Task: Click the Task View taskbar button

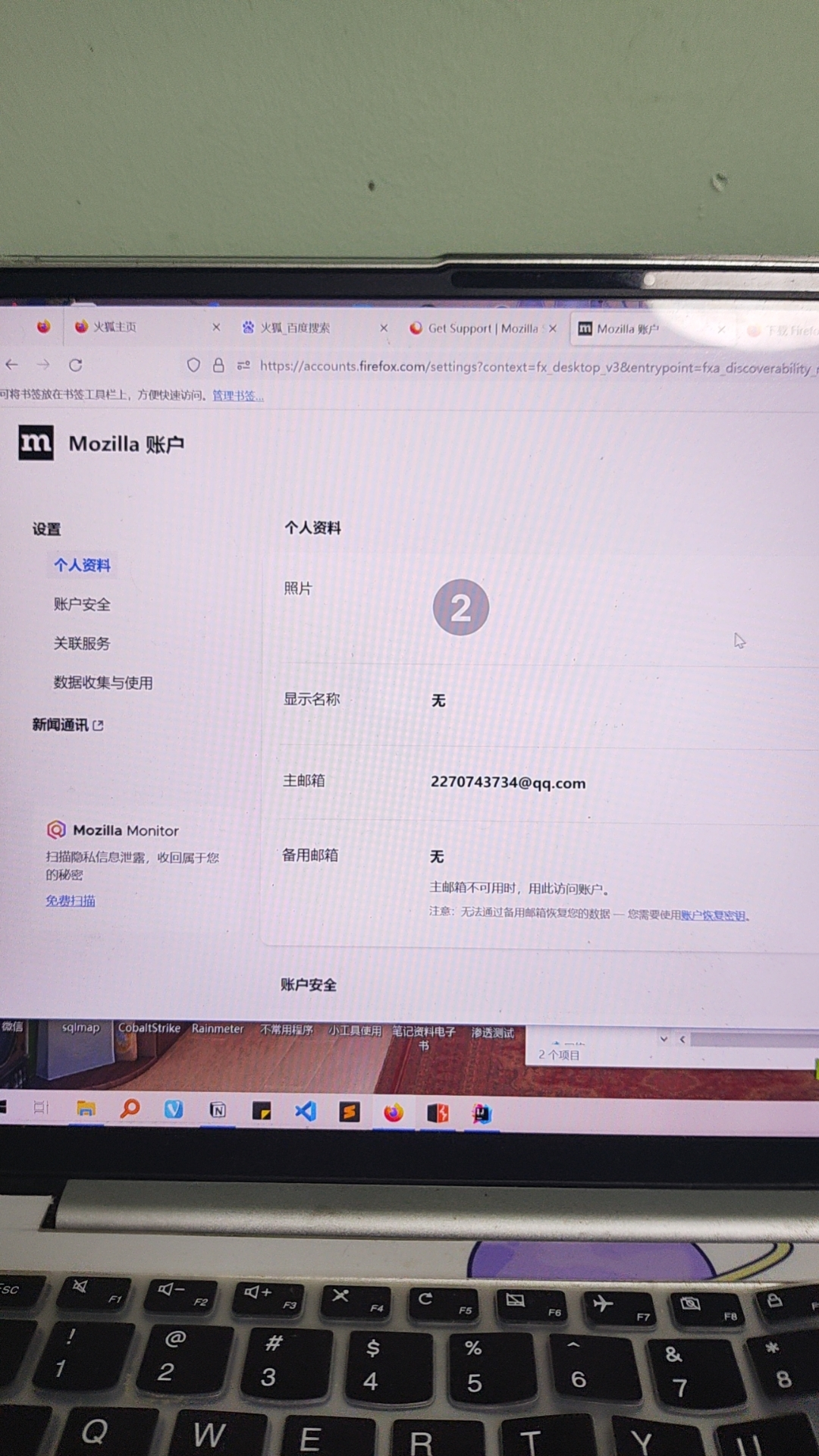Action: pos(41,1108)
